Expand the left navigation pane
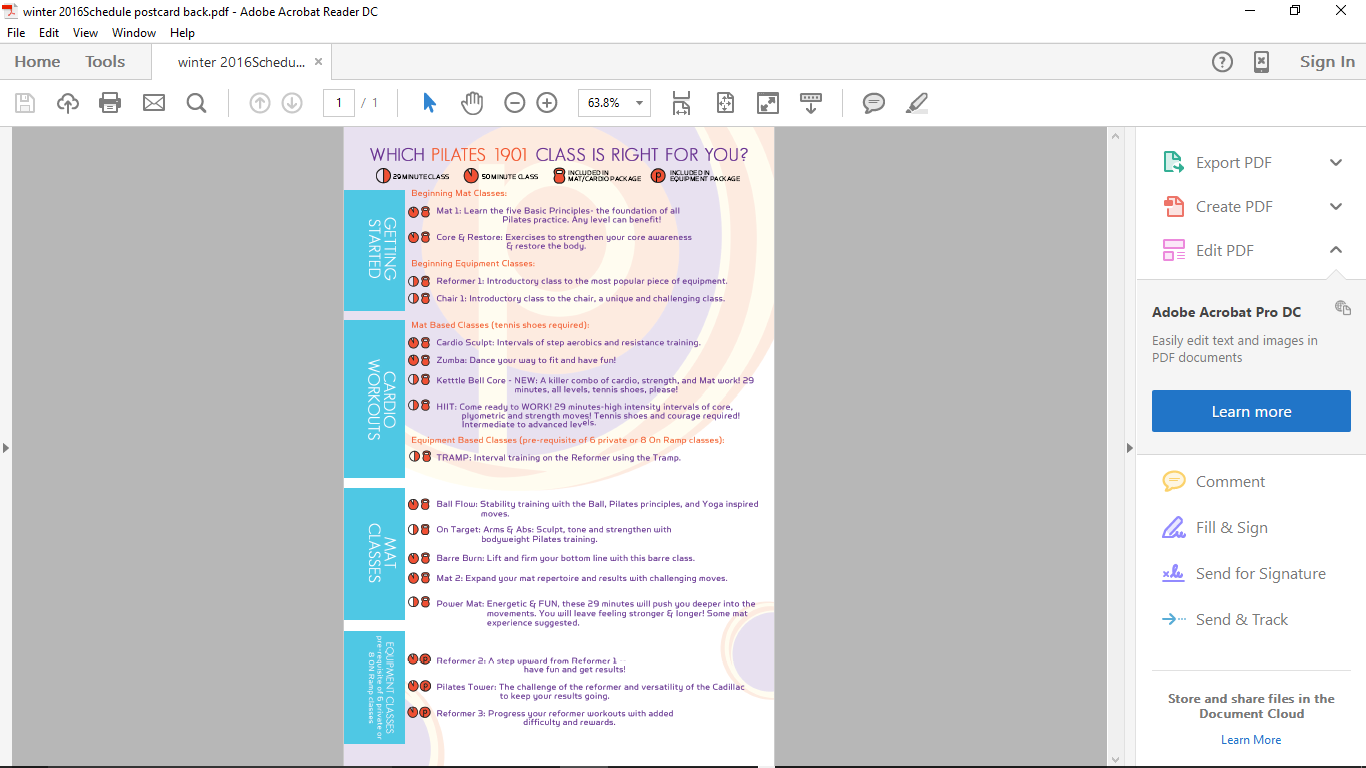This screenshot has height=768, width=1366. [6, 447]
